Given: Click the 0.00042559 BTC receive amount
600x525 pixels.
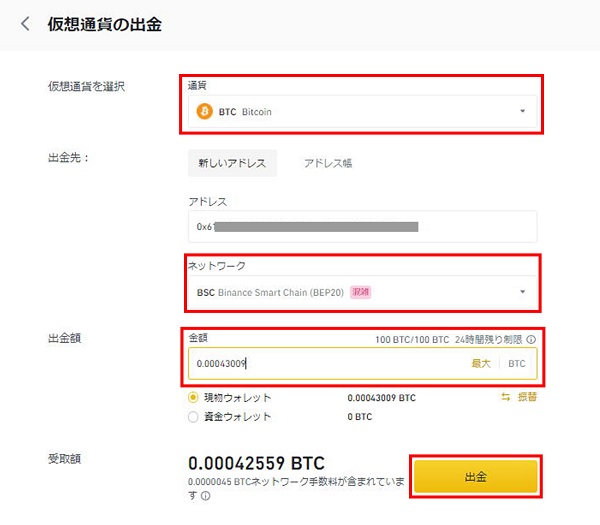Looking at the screenshot, I should click(x=256, y=463).
